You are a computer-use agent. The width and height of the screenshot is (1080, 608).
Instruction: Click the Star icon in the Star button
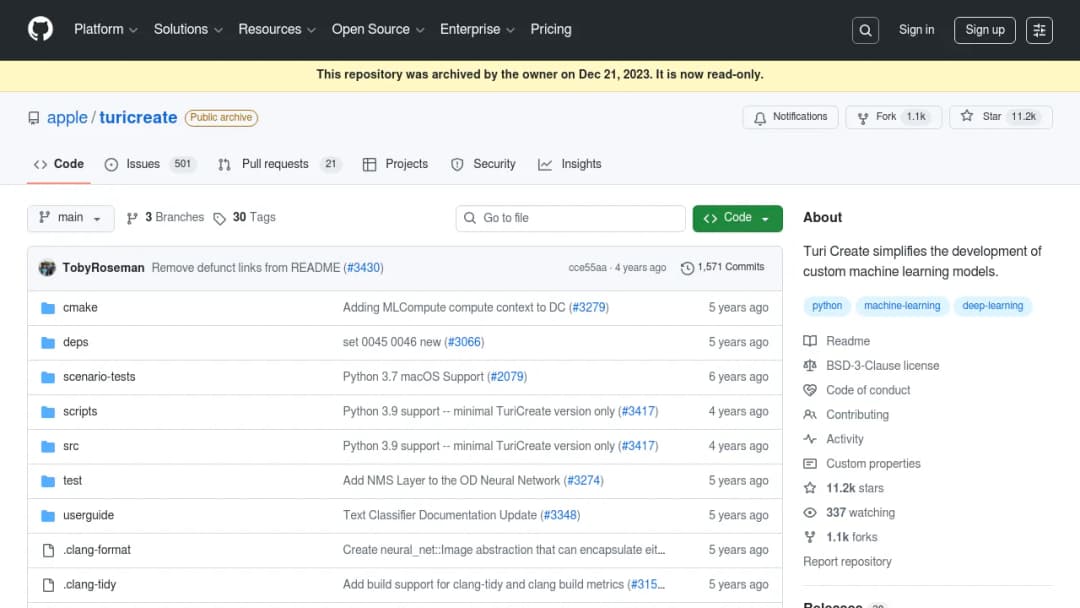click(967, 116)
